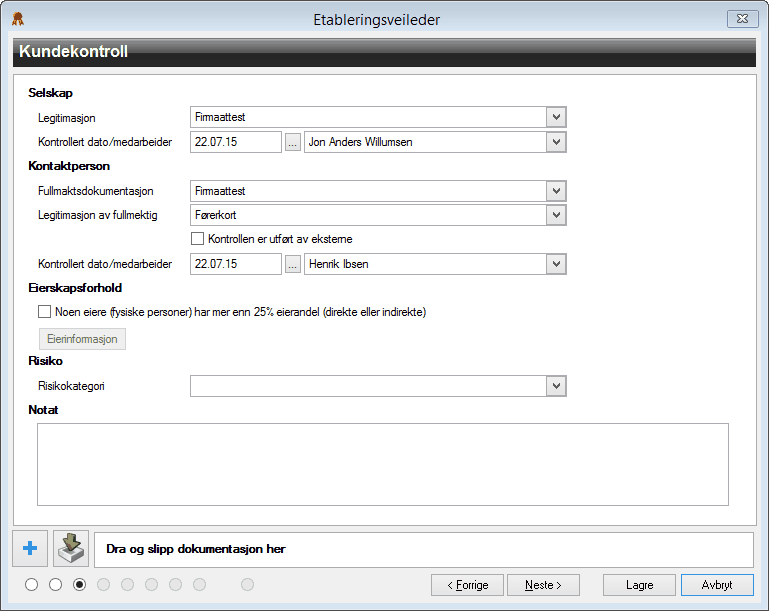
Task: Click the Fullmaktsdokumentasjon label
Action: coord(96,191)
